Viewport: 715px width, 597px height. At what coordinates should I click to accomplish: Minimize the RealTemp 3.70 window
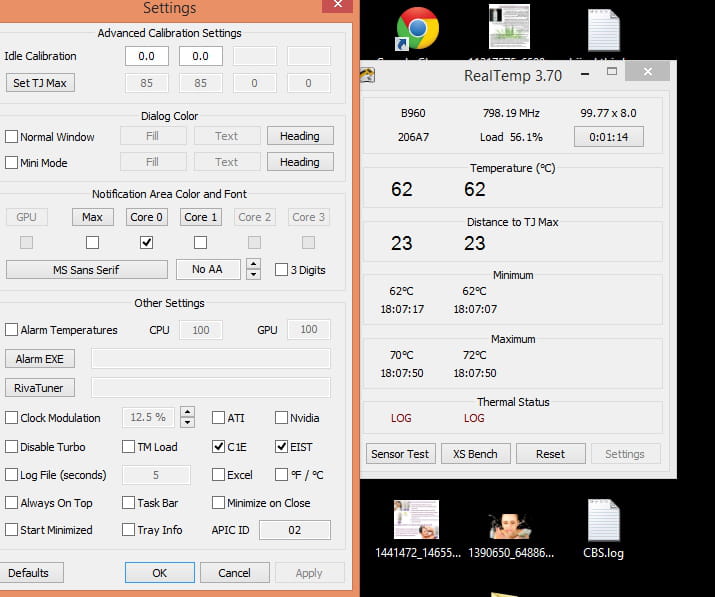click(585, 73)
